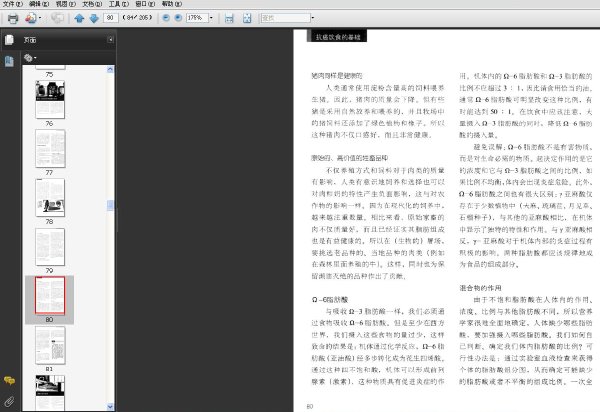Open the Attachments paperclip panel icon
The width and height of the screenshot is (600, 412).
click(x=9, y=401)
